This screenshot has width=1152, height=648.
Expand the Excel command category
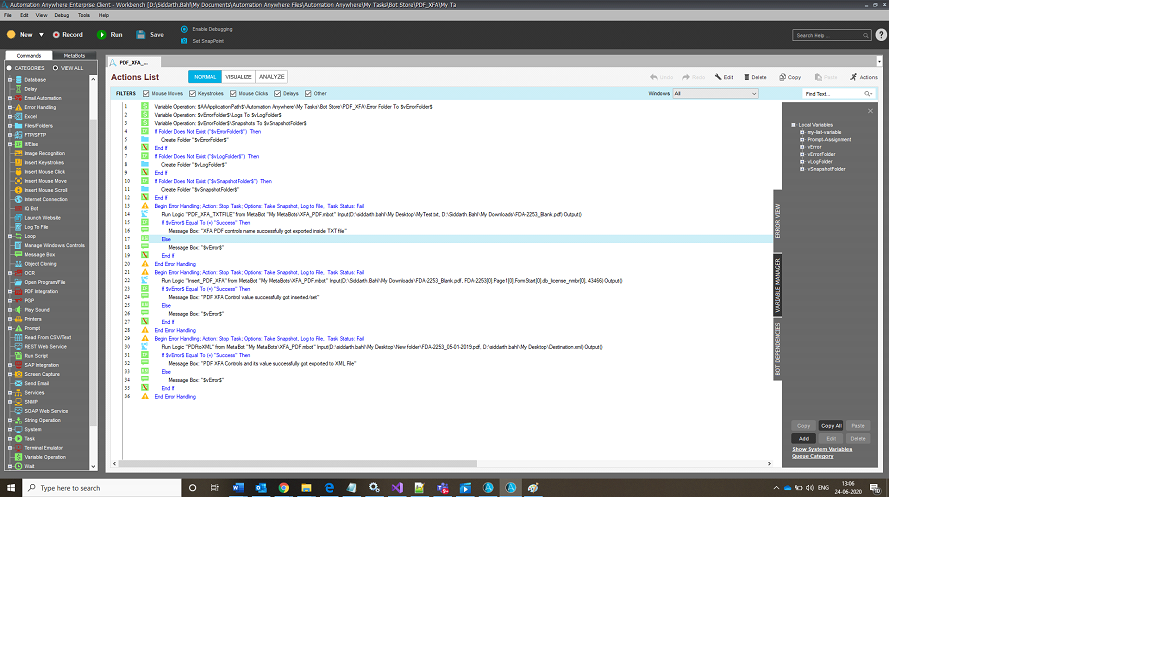pos(10,116)
